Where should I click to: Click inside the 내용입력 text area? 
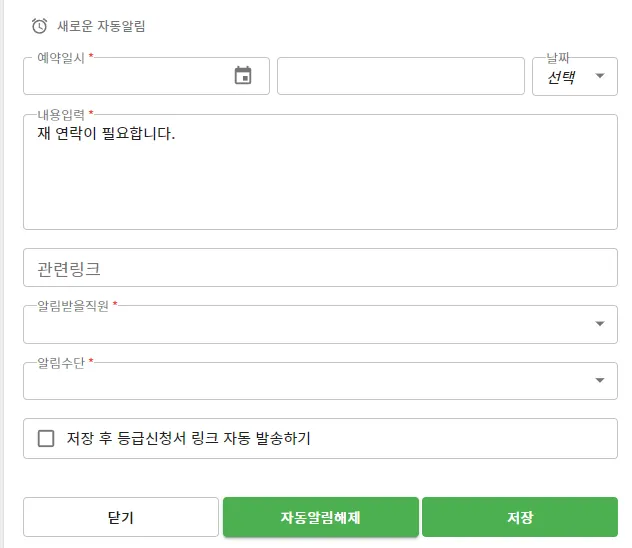click(320, 185)
